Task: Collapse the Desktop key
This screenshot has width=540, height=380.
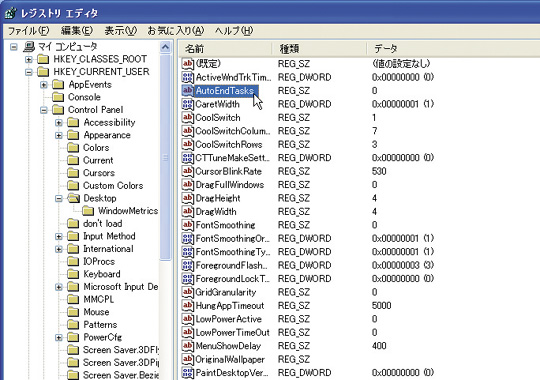Action: point(59,199)
